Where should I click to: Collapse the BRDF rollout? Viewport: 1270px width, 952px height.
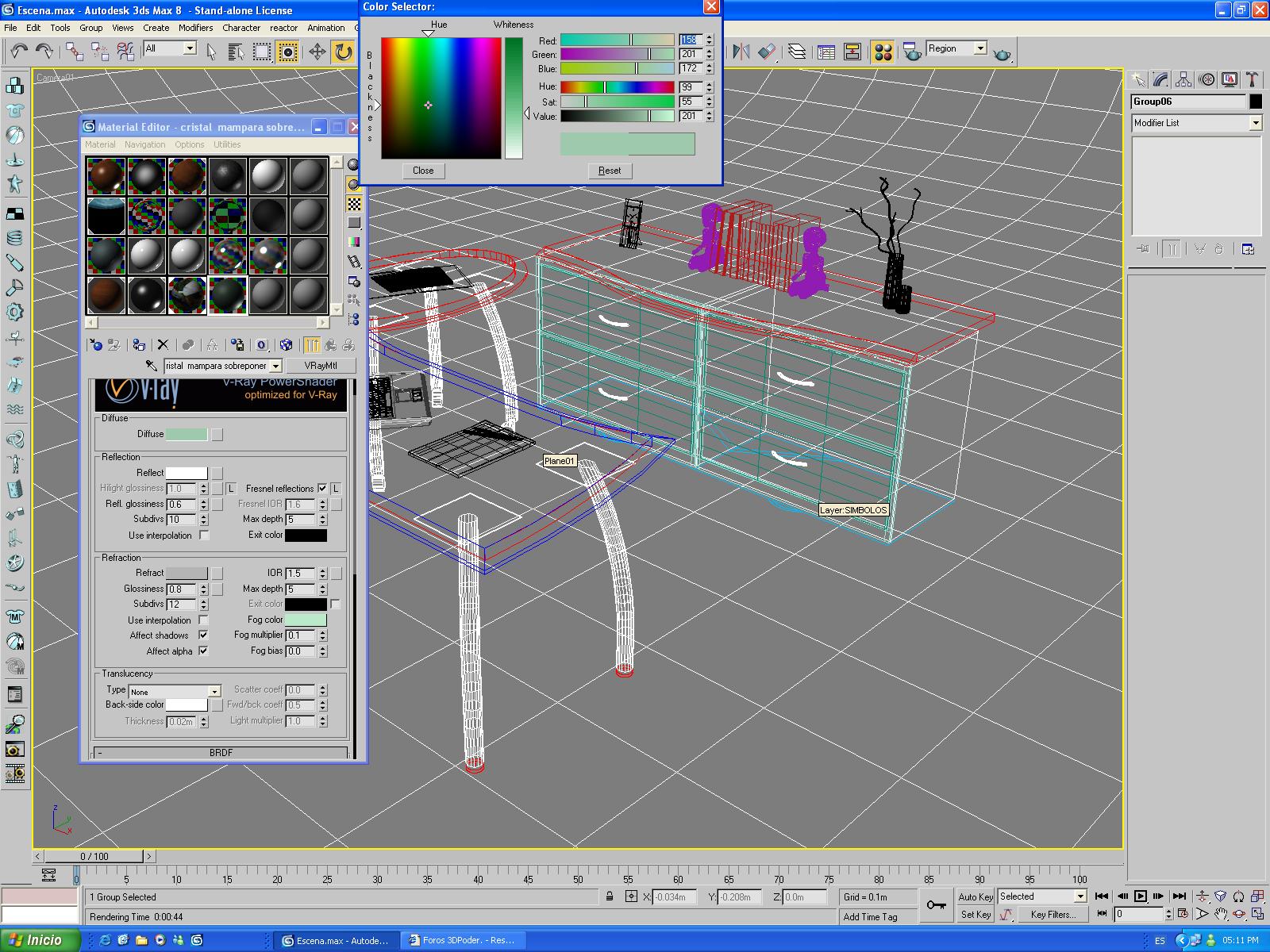pyautogui.click(x=221, y=753)
